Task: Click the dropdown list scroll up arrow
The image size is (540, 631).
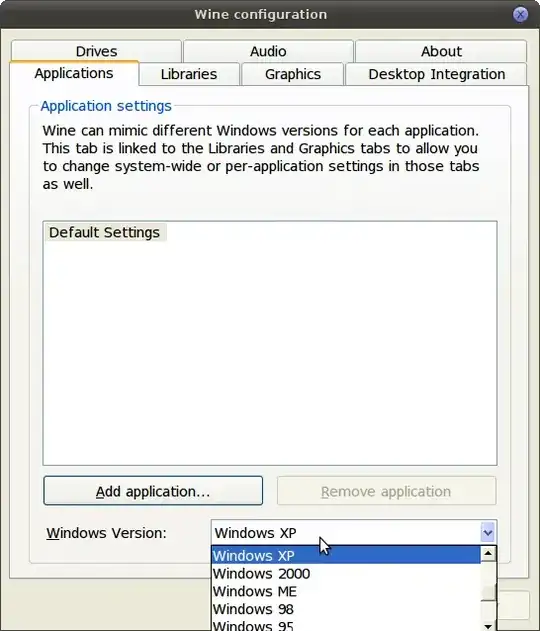Action: pyautogui.click(x=488, y=554)
